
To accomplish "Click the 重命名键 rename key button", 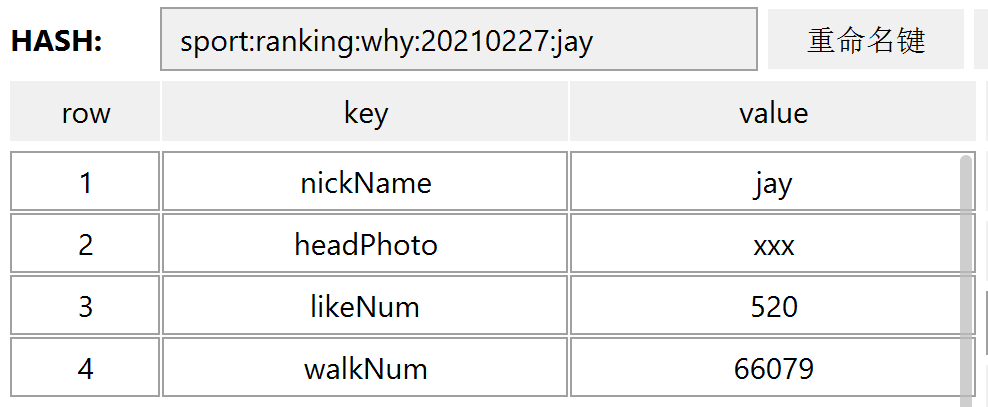I will (866, 39).
